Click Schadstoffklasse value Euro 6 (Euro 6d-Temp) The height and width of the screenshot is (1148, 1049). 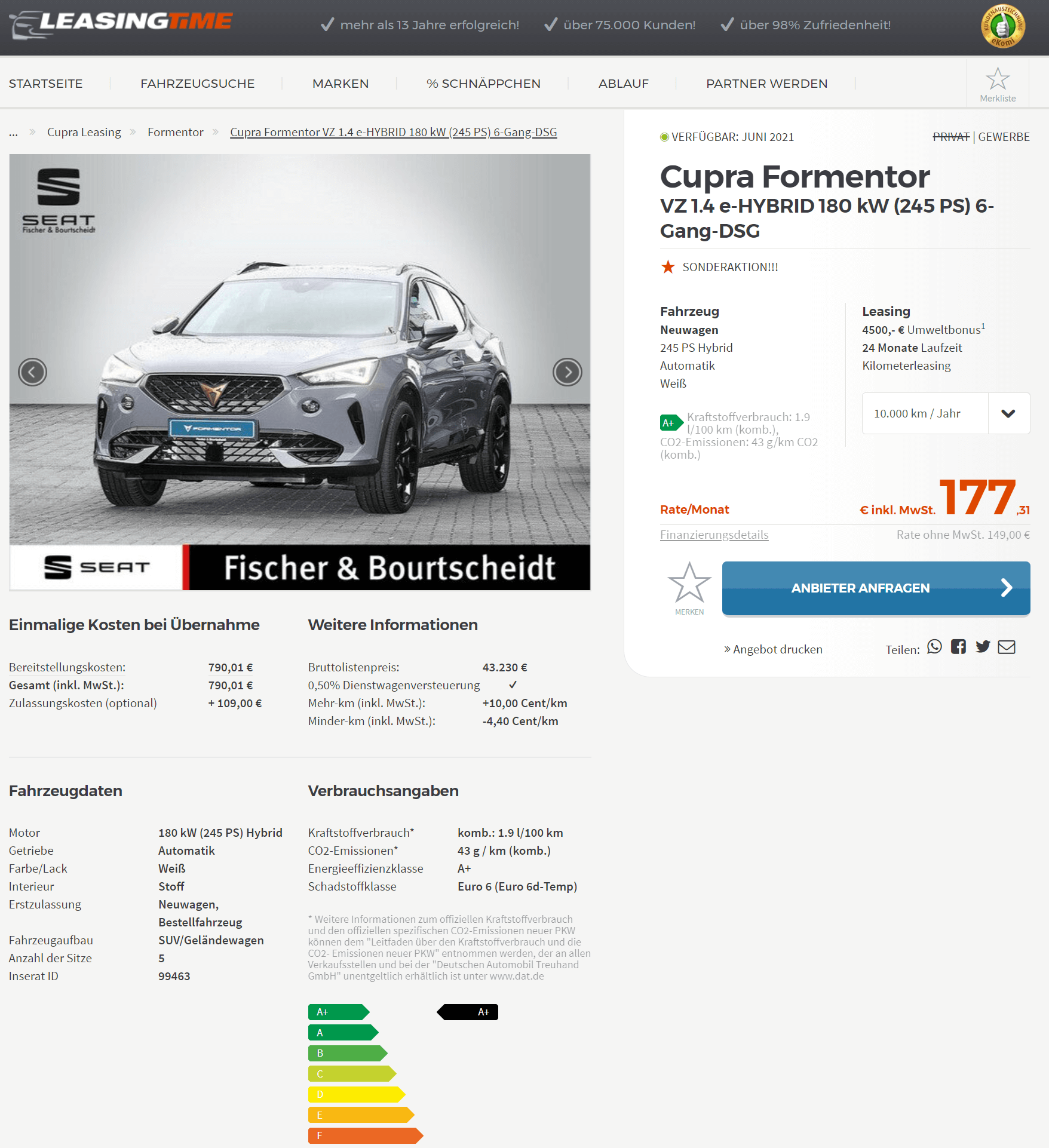(x=517, y=886)
